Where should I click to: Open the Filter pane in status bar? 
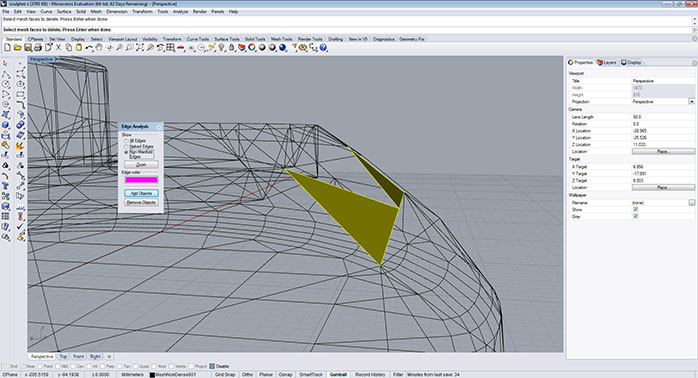[398, 374]
